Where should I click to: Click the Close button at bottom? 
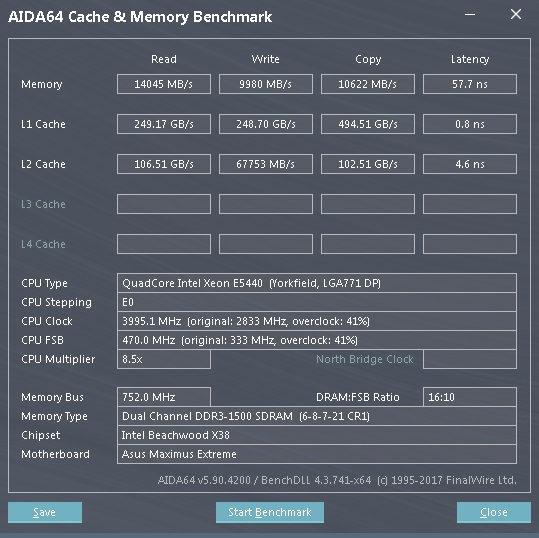pos(494,512)
